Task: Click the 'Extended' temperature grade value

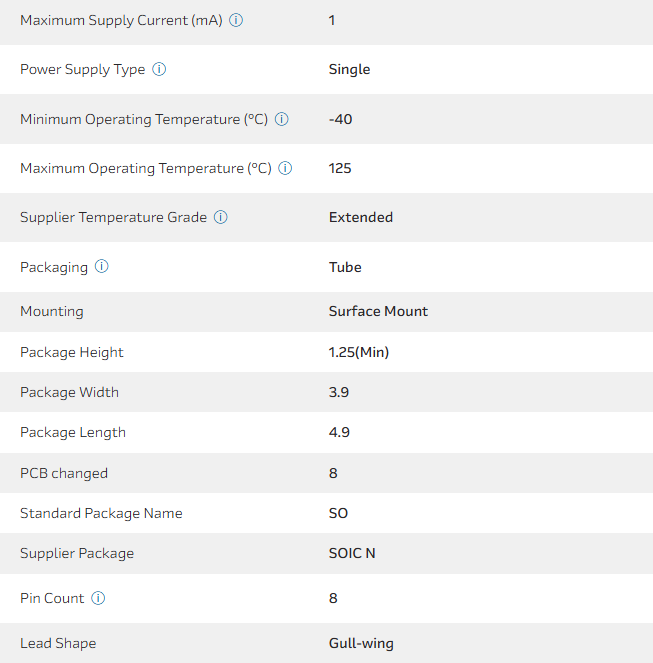Action: pos(361,217)
